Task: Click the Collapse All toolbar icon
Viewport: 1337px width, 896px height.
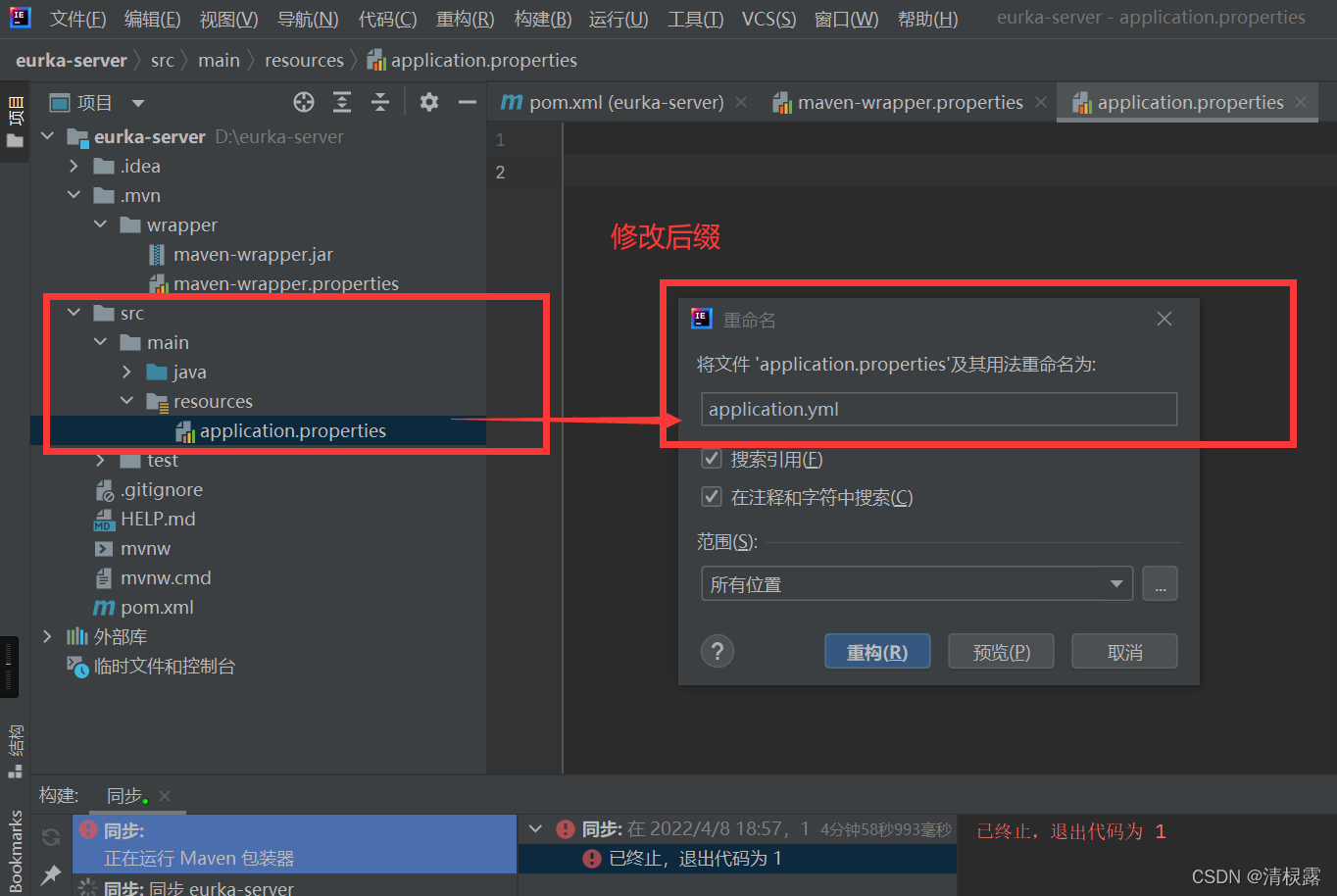Action: coord(380,102)
